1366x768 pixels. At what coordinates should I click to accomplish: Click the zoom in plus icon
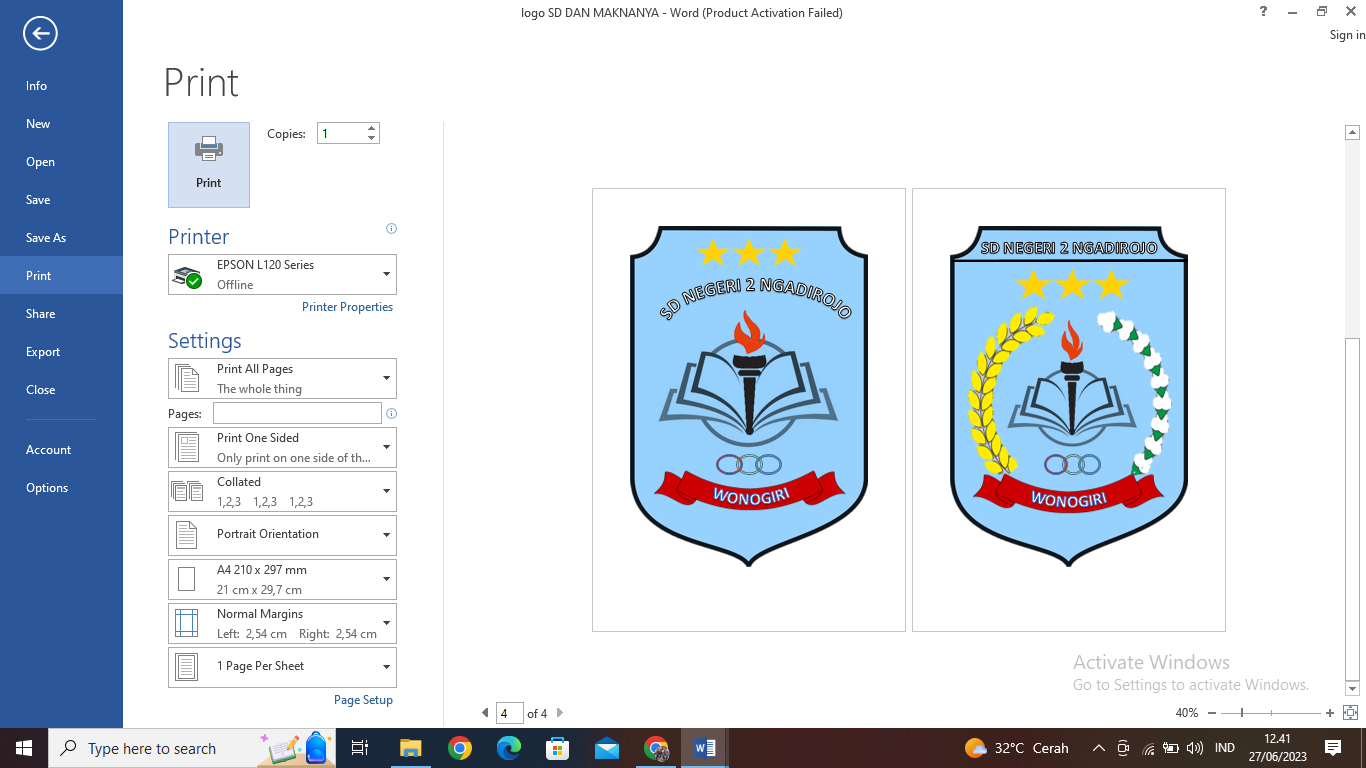click(x=1330, y=713)
